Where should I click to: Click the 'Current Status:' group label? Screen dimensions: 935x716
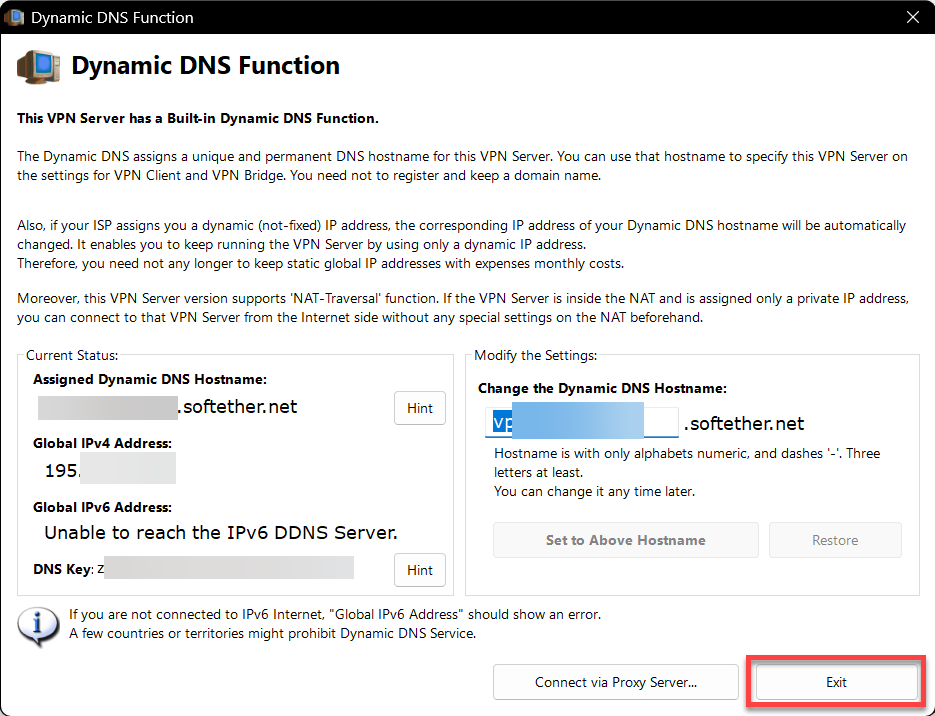72,355
